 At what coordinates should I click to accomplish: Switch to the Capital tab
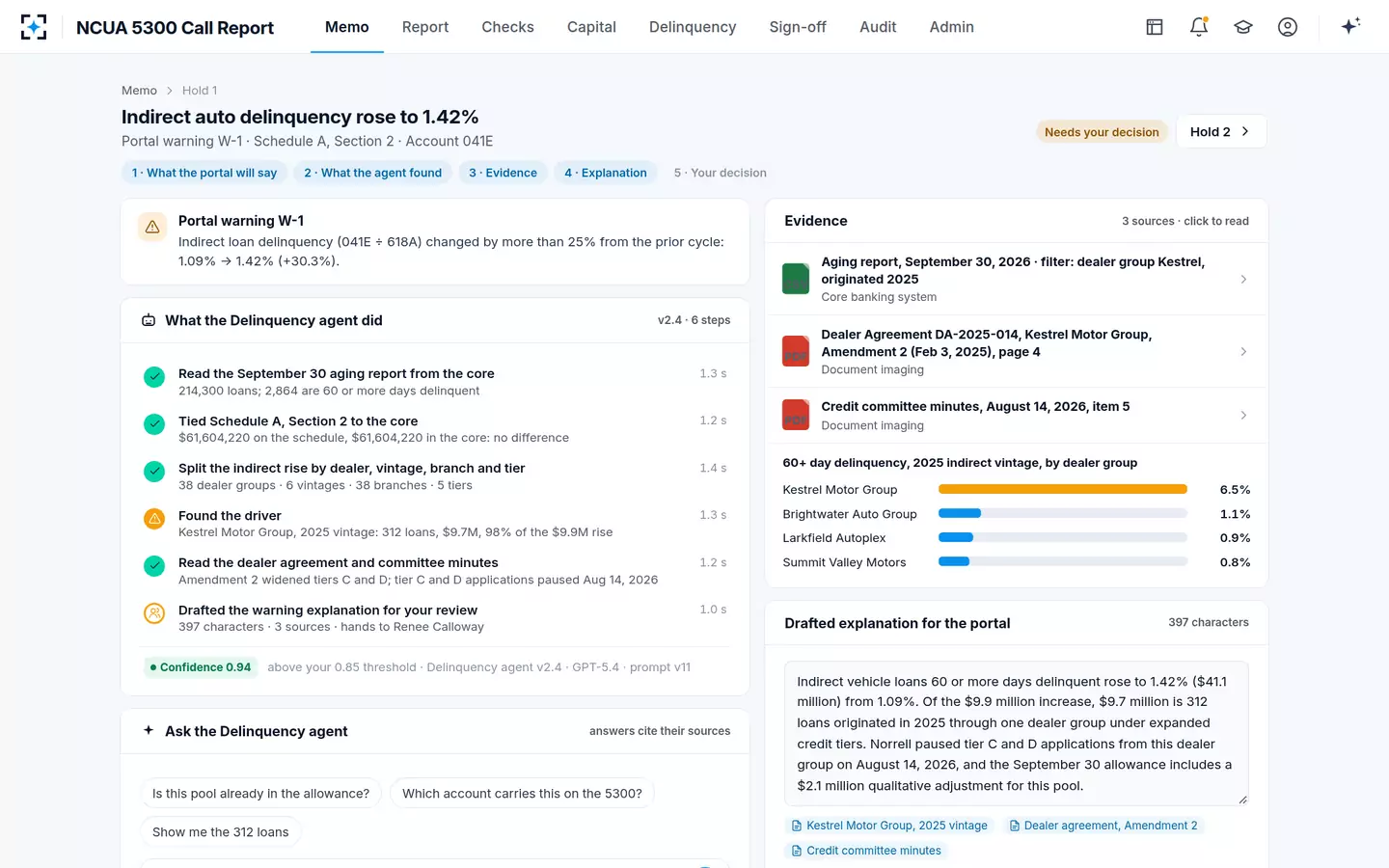(591, 27)
